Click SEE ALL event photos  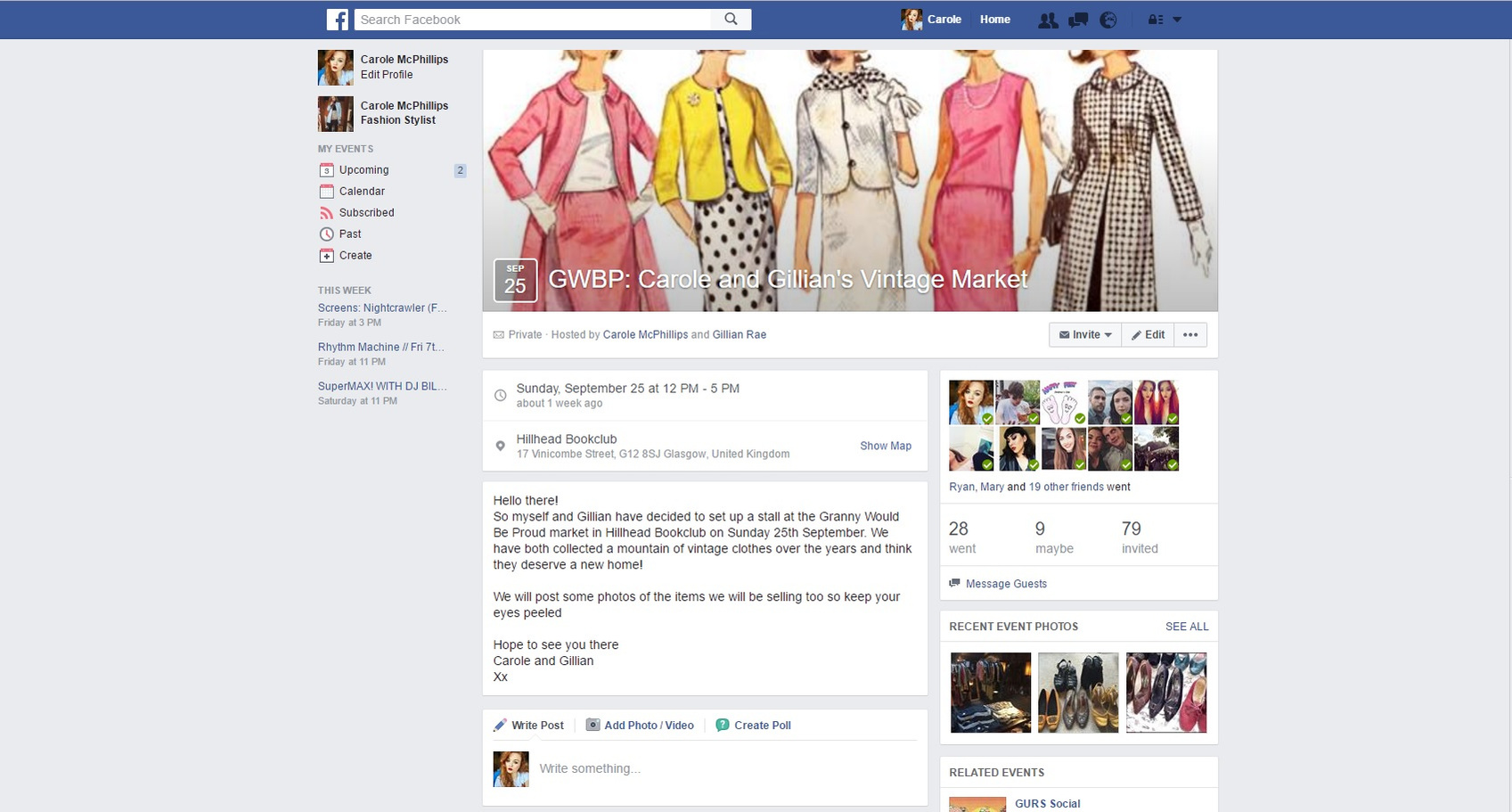click(x=1187, y=627)
